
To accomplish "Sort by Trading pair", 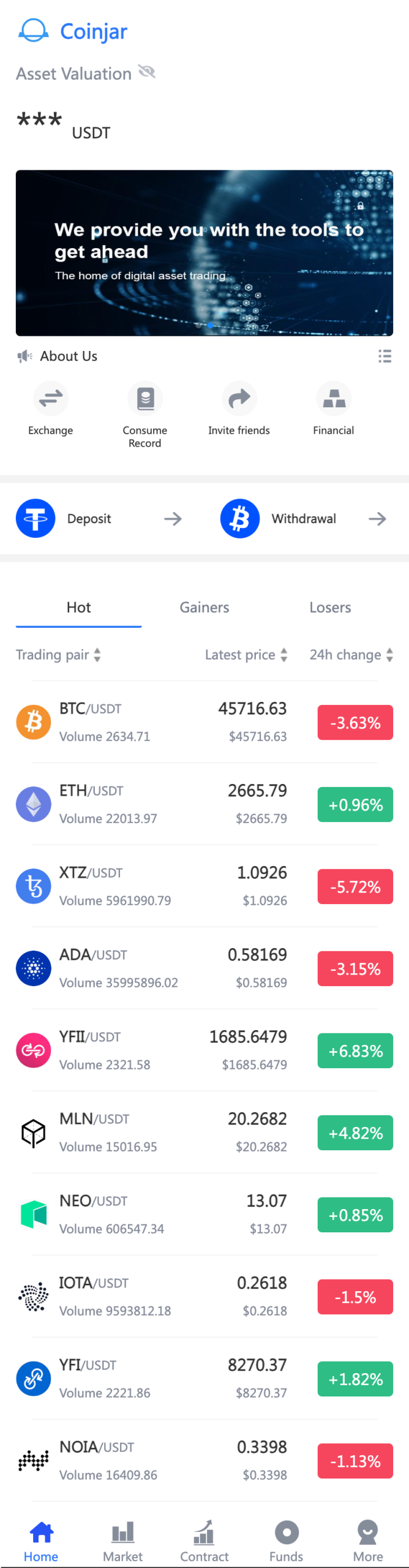I will coord(58,655).
